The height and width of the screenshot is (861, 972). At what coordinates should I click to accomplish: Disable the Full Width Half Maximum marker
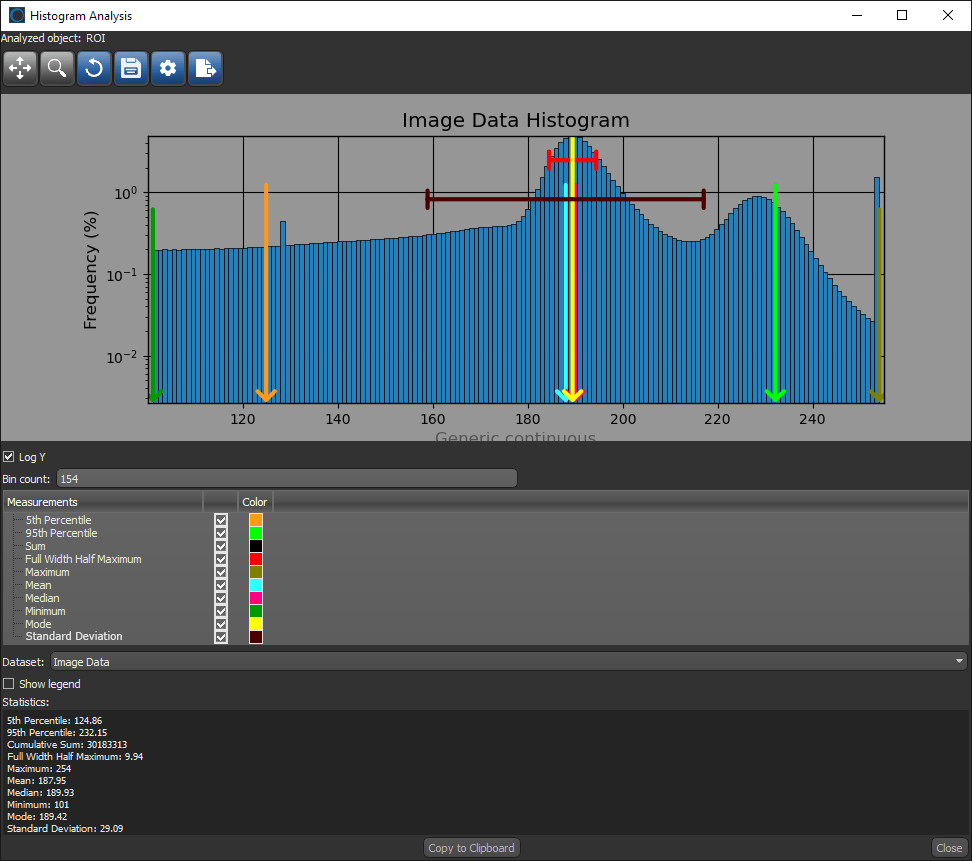221,558
